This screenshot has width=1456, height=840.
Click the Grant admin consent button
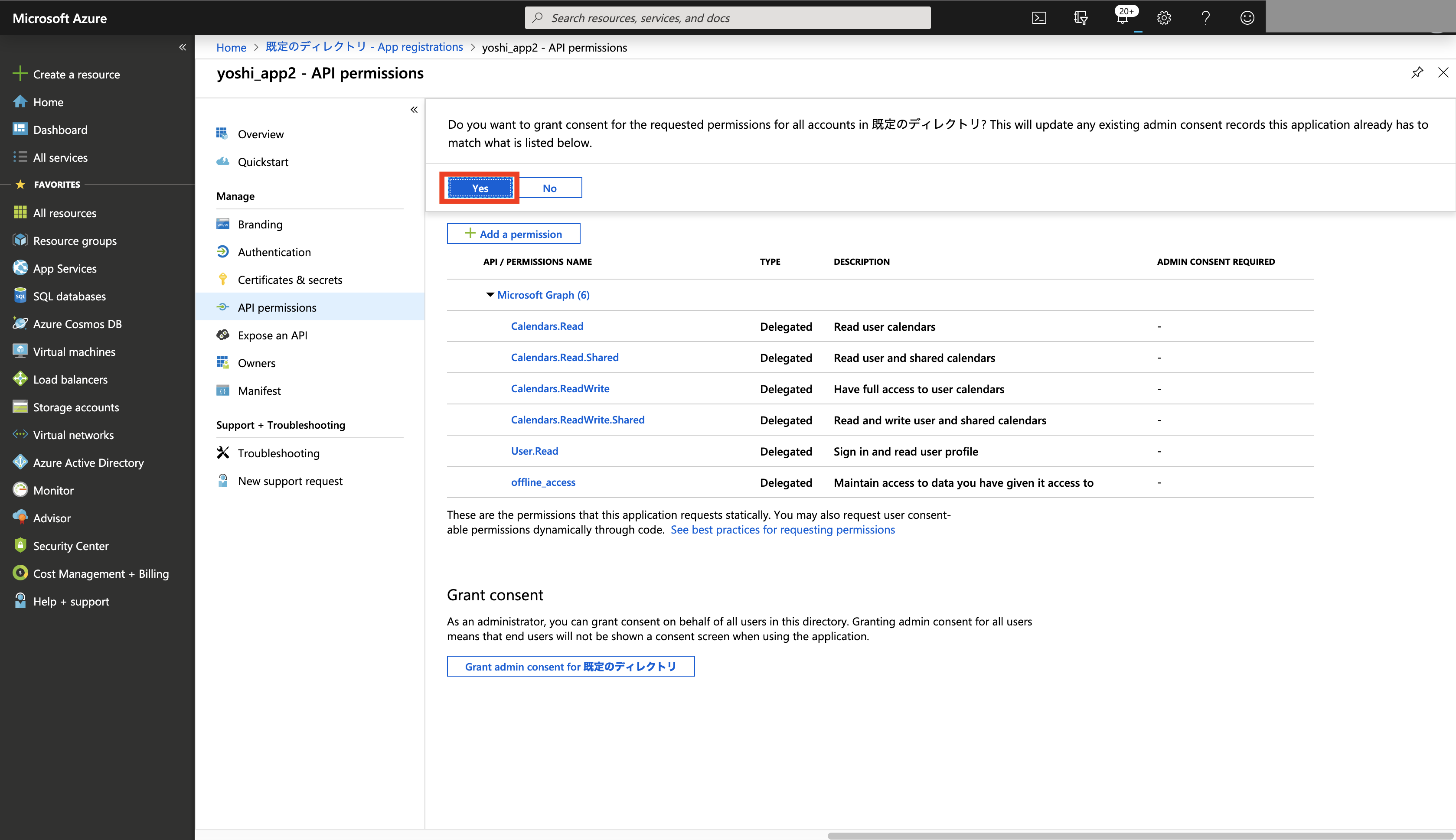(x=571, y=666)
